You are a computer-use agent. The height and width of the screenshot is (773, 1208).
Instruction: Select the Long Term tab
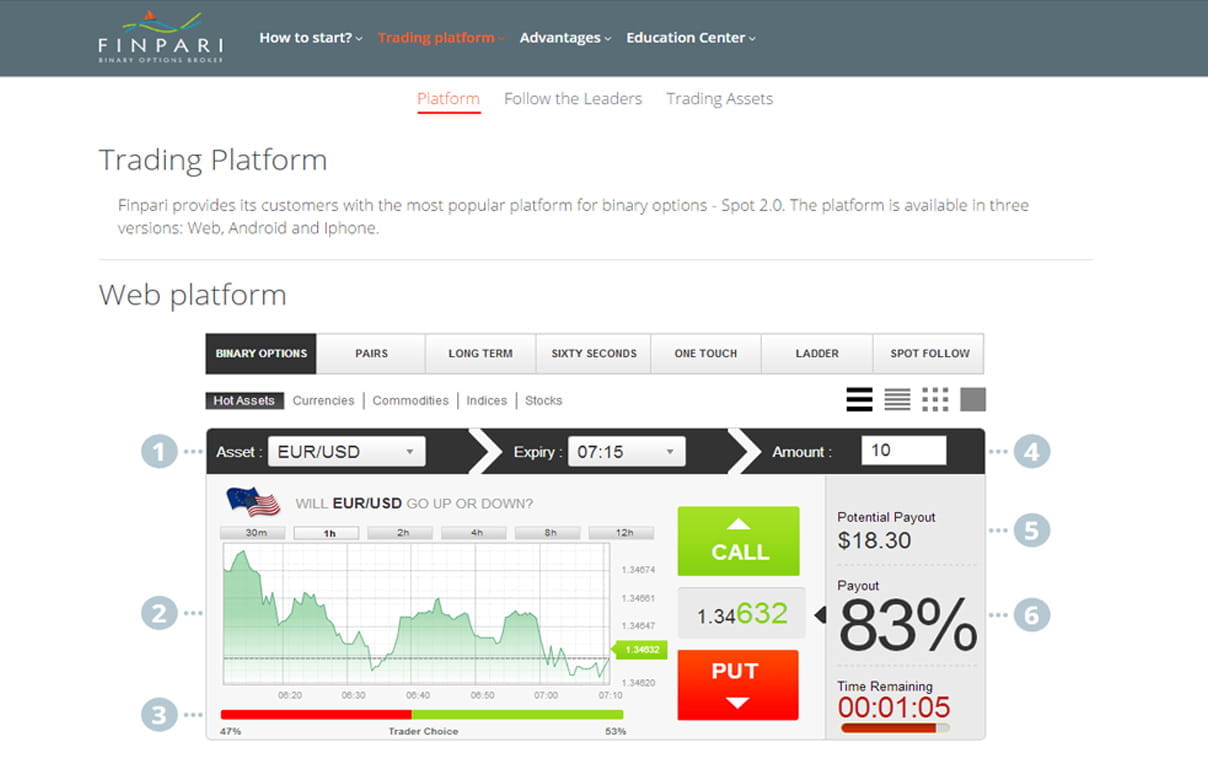pyautogui.click(x=480, y=354)
